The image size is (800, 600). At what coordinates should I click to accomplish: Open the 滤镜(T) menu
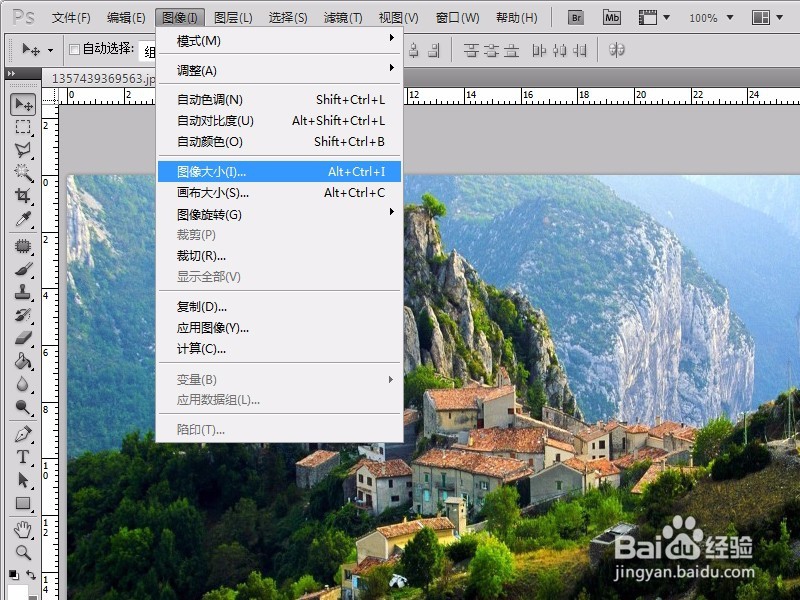coord(343,18)
